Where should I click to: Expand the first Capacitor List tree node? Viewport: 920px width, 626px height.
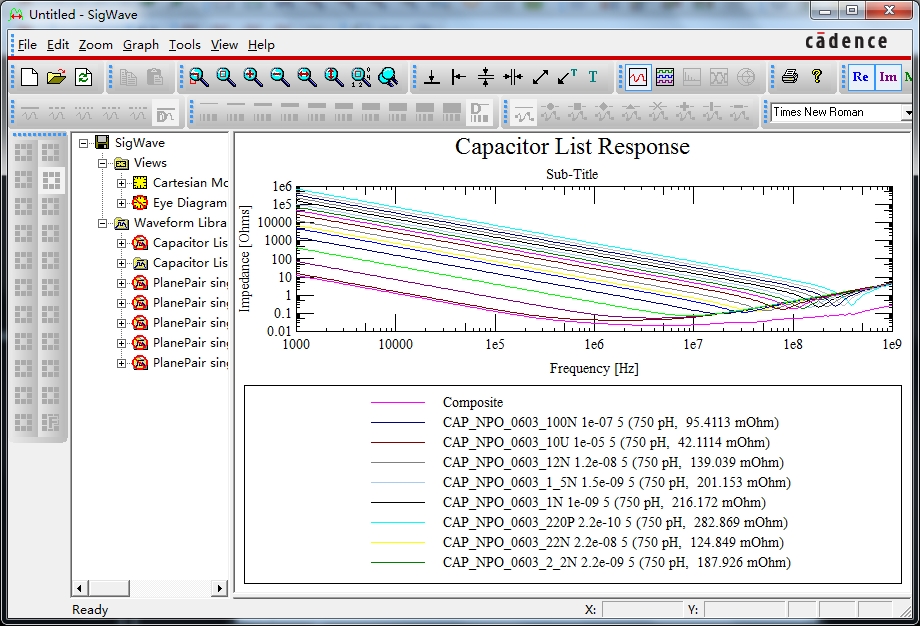[121, 243]
